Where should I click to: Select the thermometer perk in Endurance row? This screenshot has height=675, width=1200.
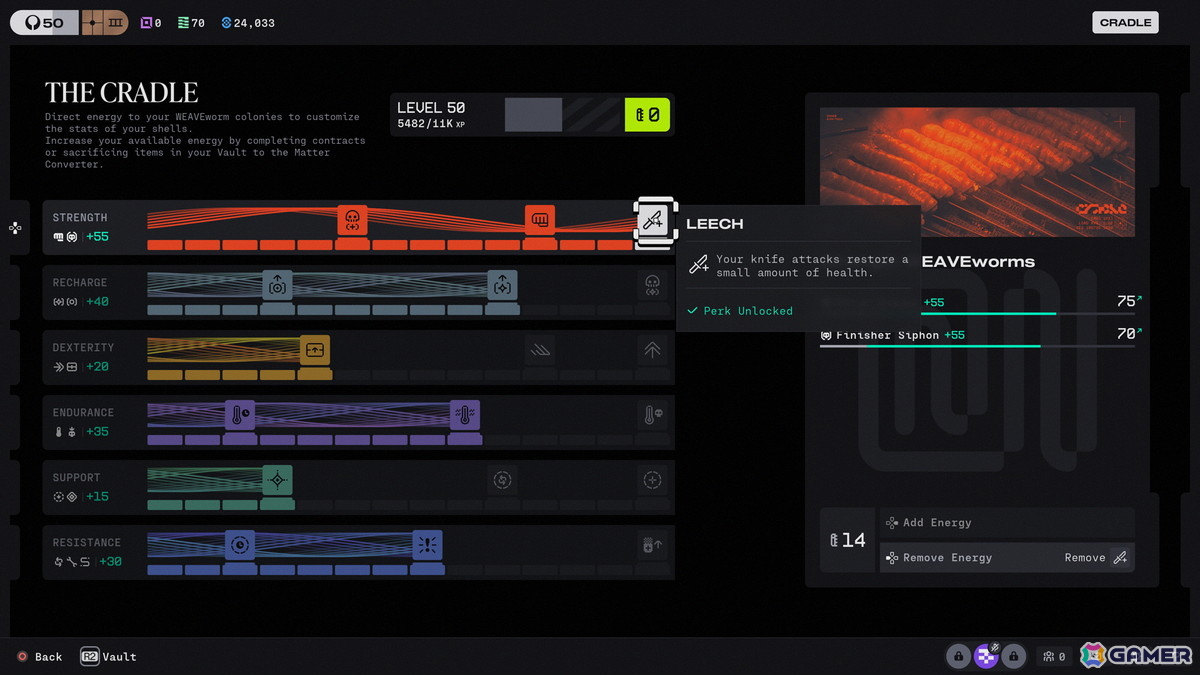click(x=240, y=415)
